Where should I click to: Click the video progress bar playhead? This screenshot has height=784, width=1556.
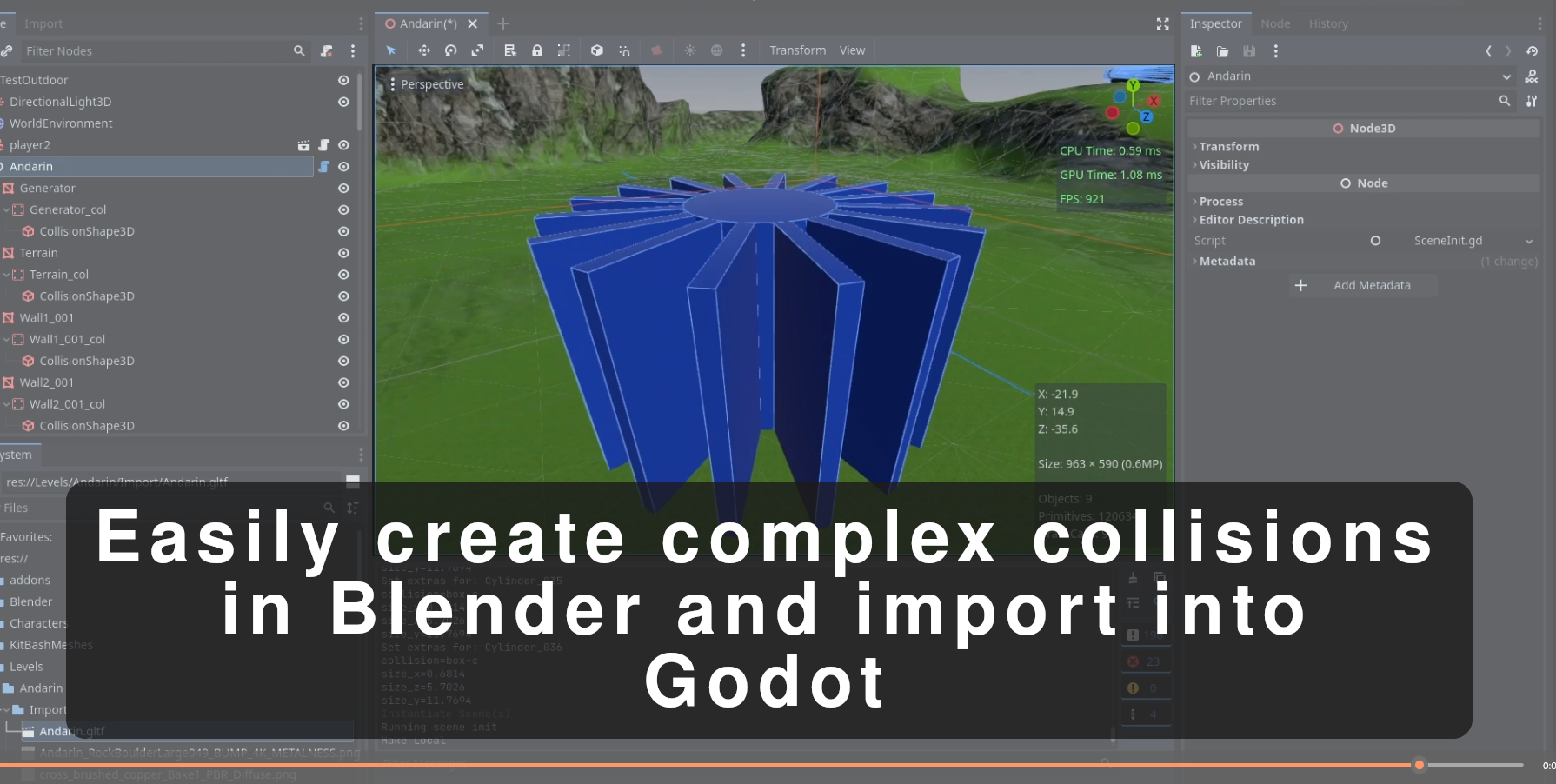[1420, 765]
